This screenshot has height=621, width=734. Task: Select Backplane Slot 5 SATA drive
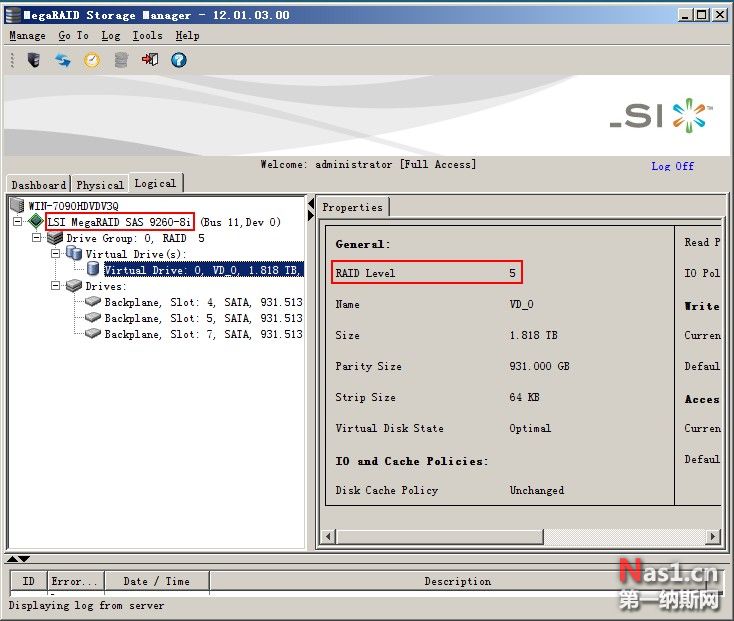tap(203, 318)
